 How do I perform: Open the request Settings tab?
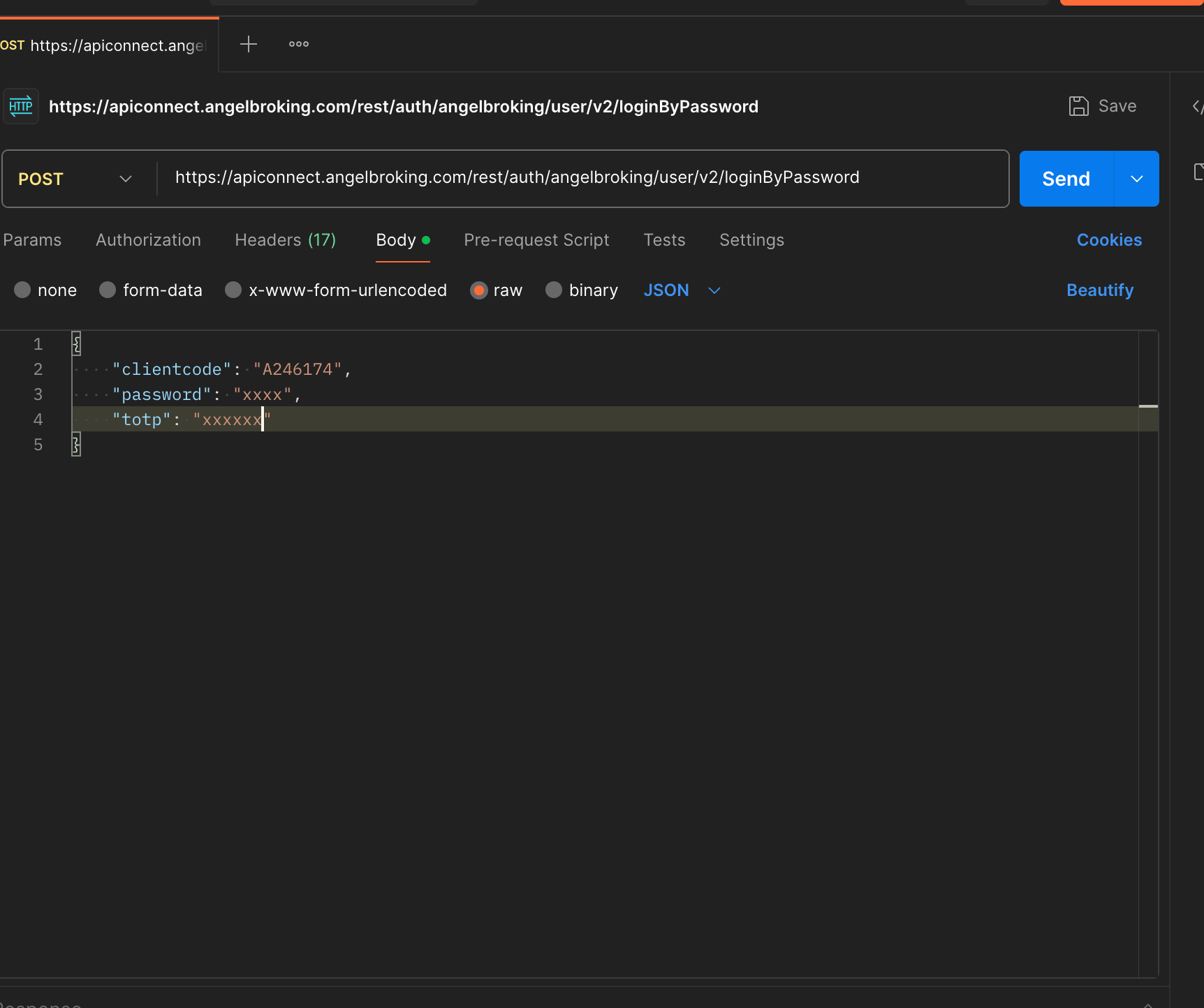coord(751,240)
